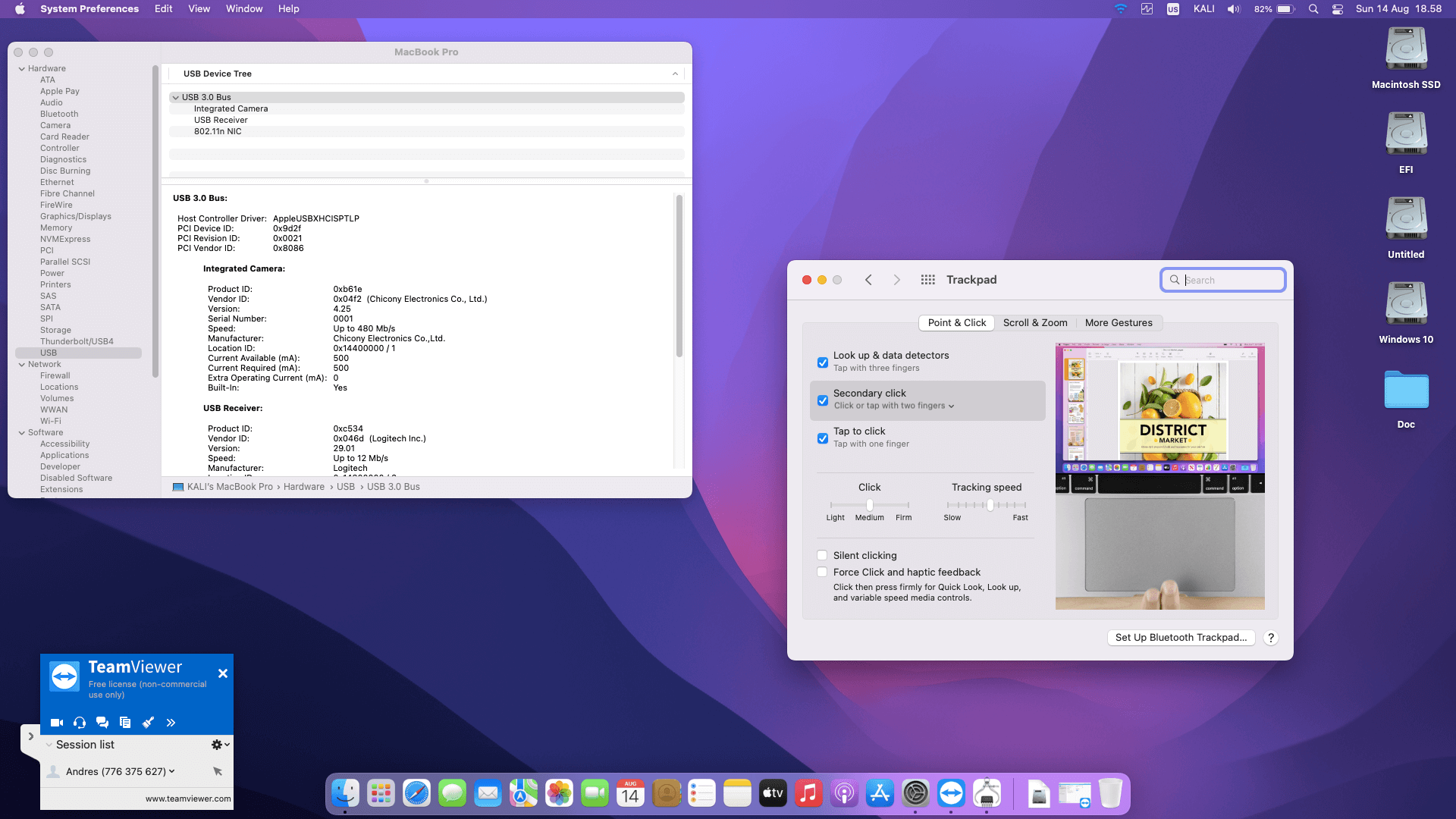Click the www.teamviewer.com link
This screenshot has width=1456, height=819.
188,799
